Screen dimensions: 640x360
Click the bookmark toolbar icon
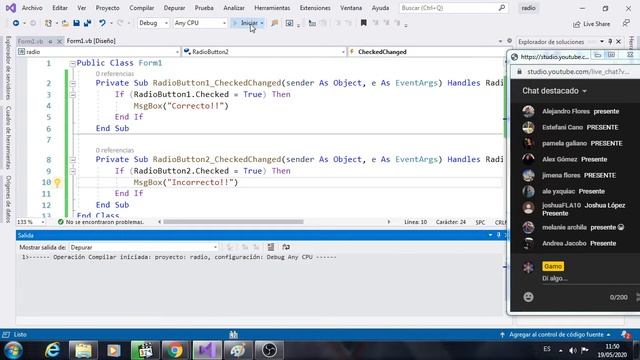[363, 23]
